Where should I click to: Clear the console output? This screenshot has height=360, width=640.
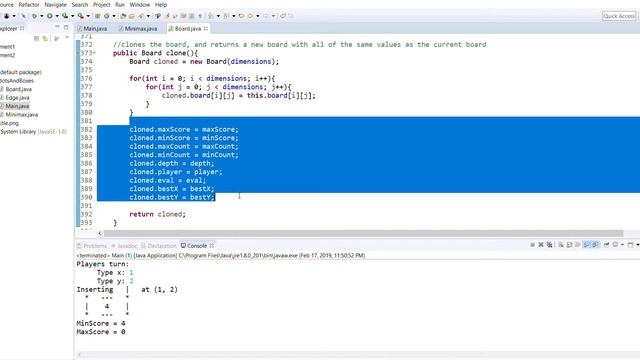click(x=561, y=245)
